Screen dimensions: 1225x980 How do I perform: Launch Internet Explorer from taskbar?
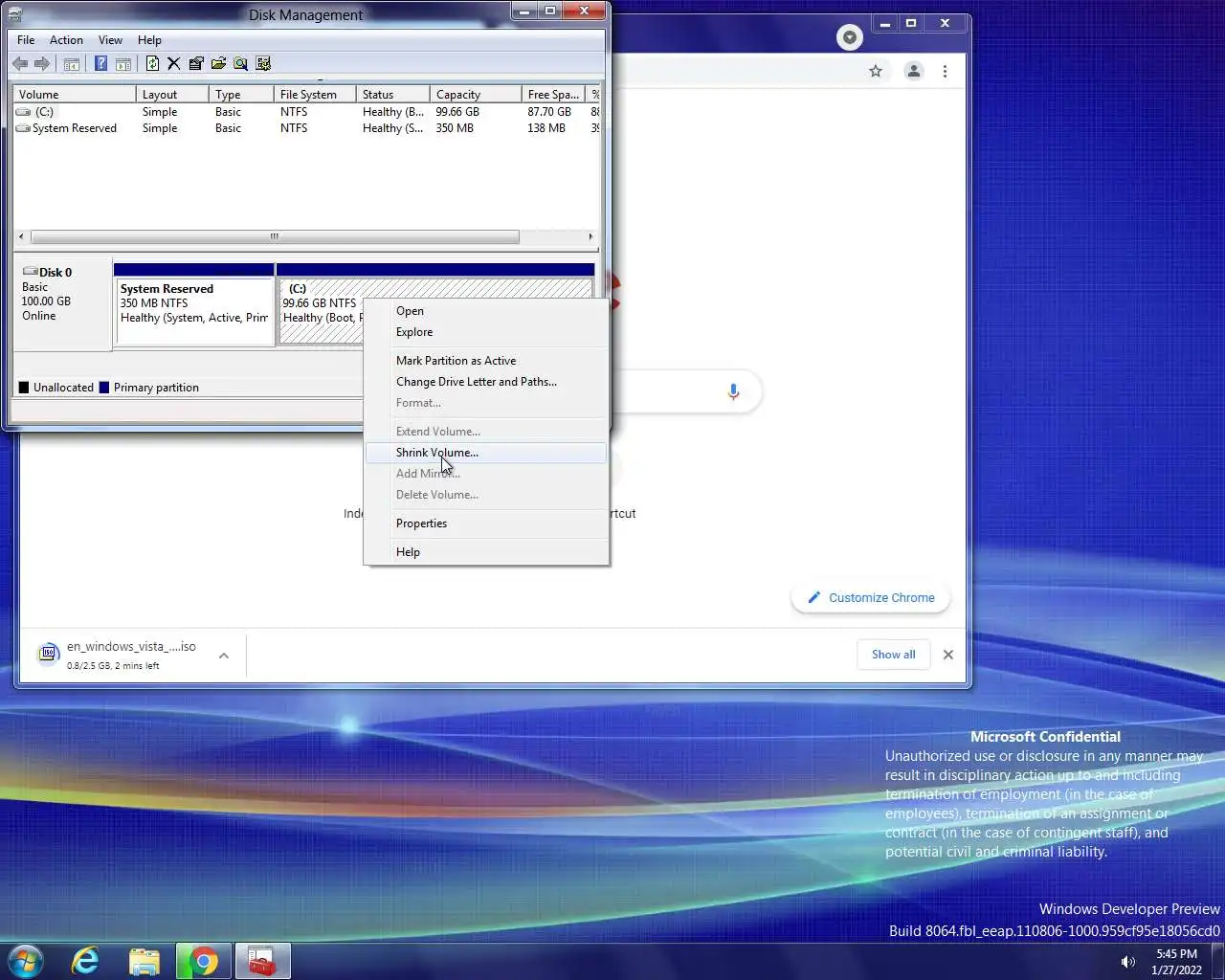(x=86, y=961)
